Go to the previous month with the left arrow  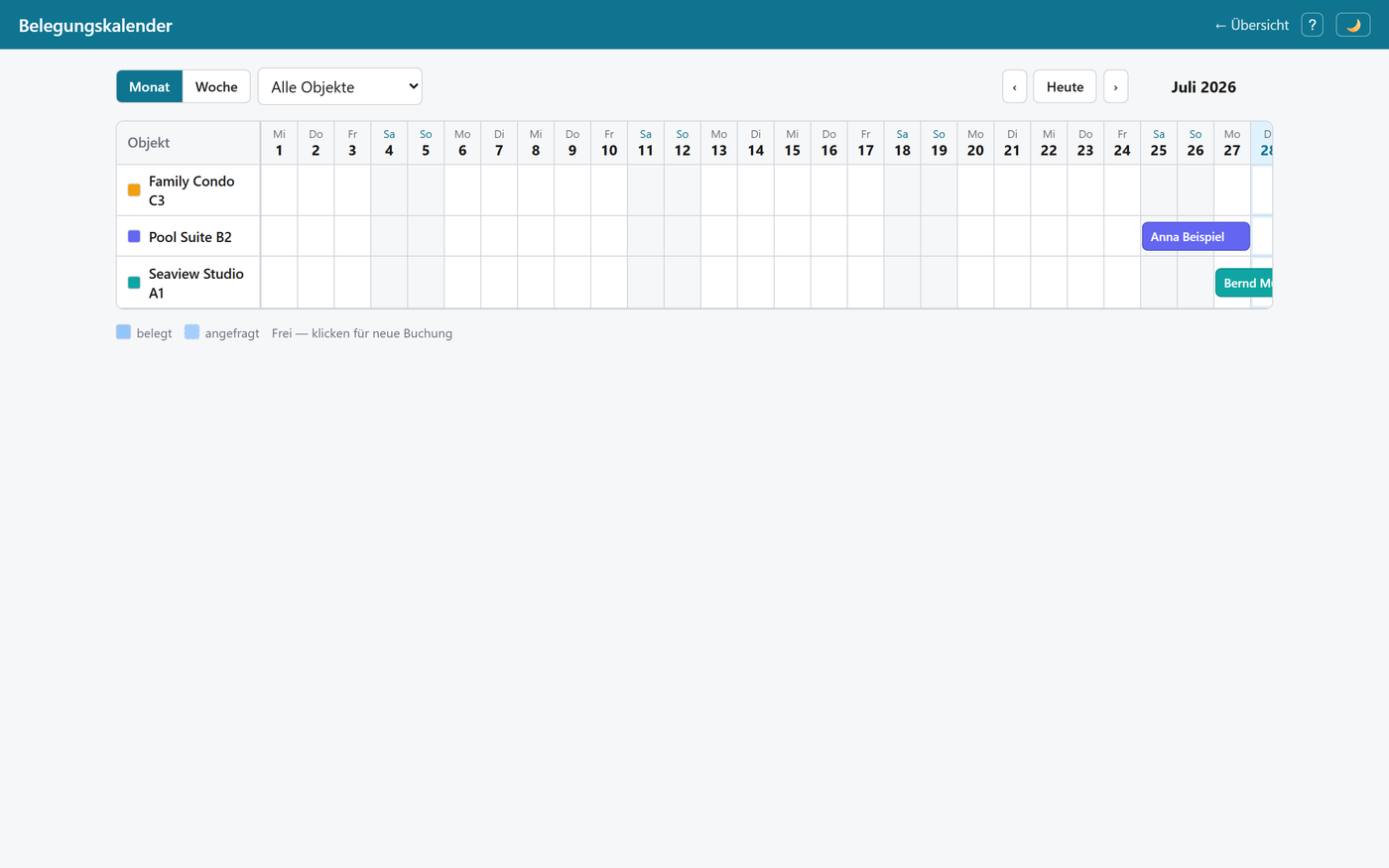pyautogui.click(x=1014, y=86)
